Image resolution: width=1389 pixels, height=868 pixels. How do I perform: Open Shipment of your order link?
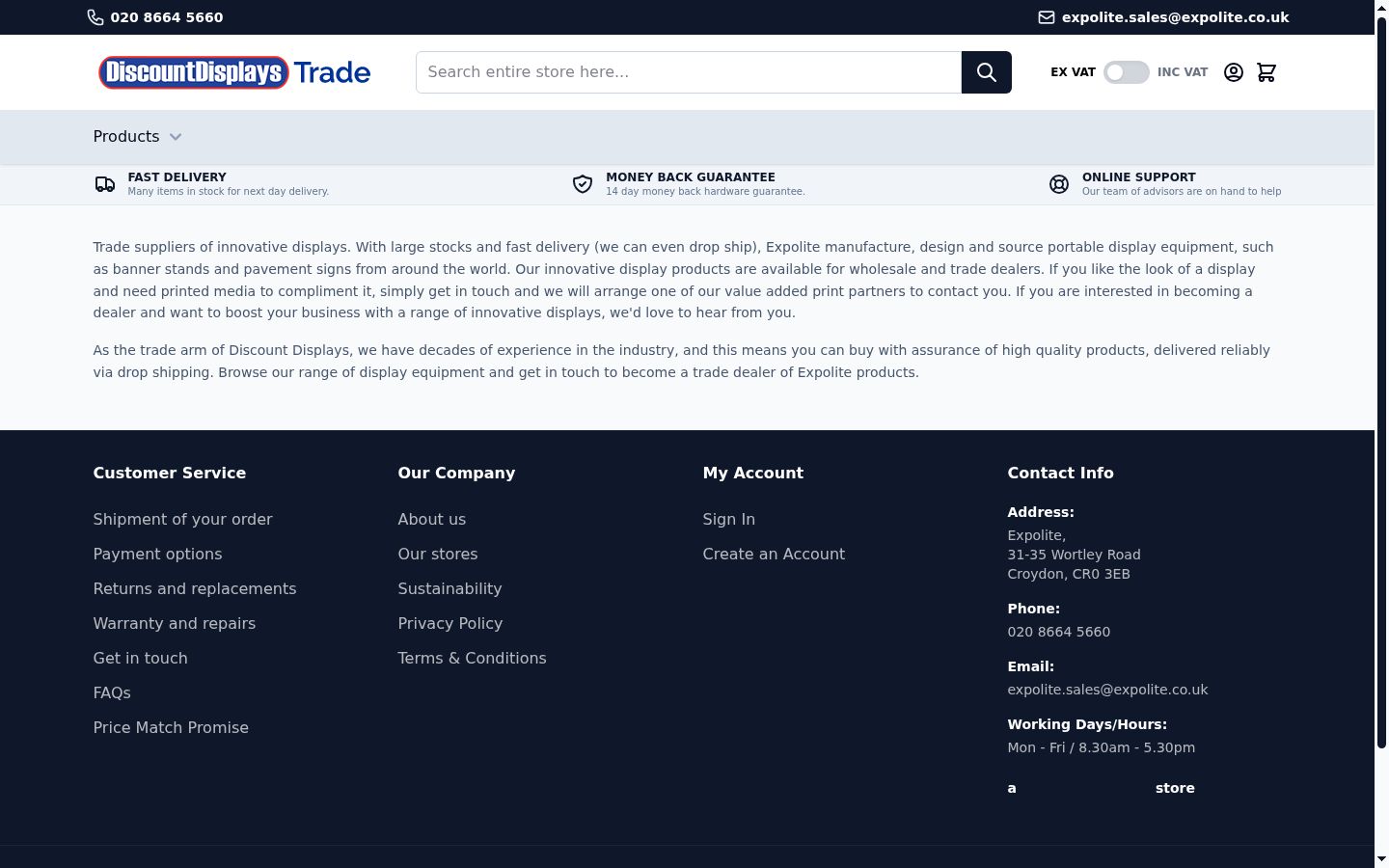coord(182,519)
